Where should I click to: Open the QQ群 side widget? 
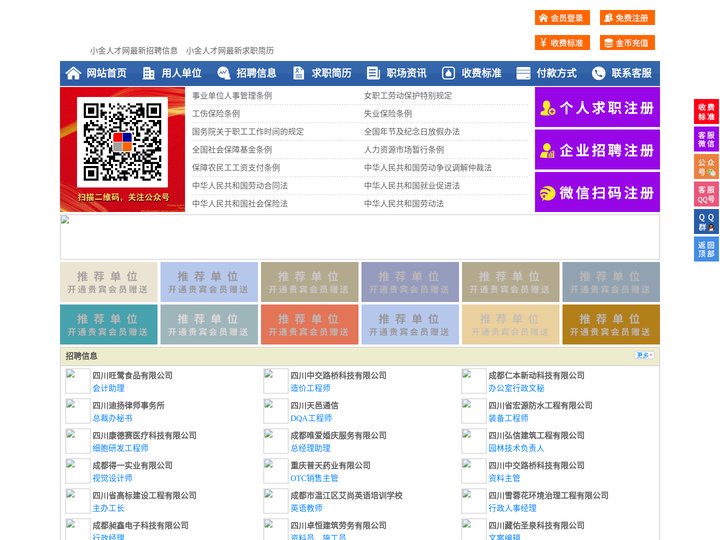(706, 222)
